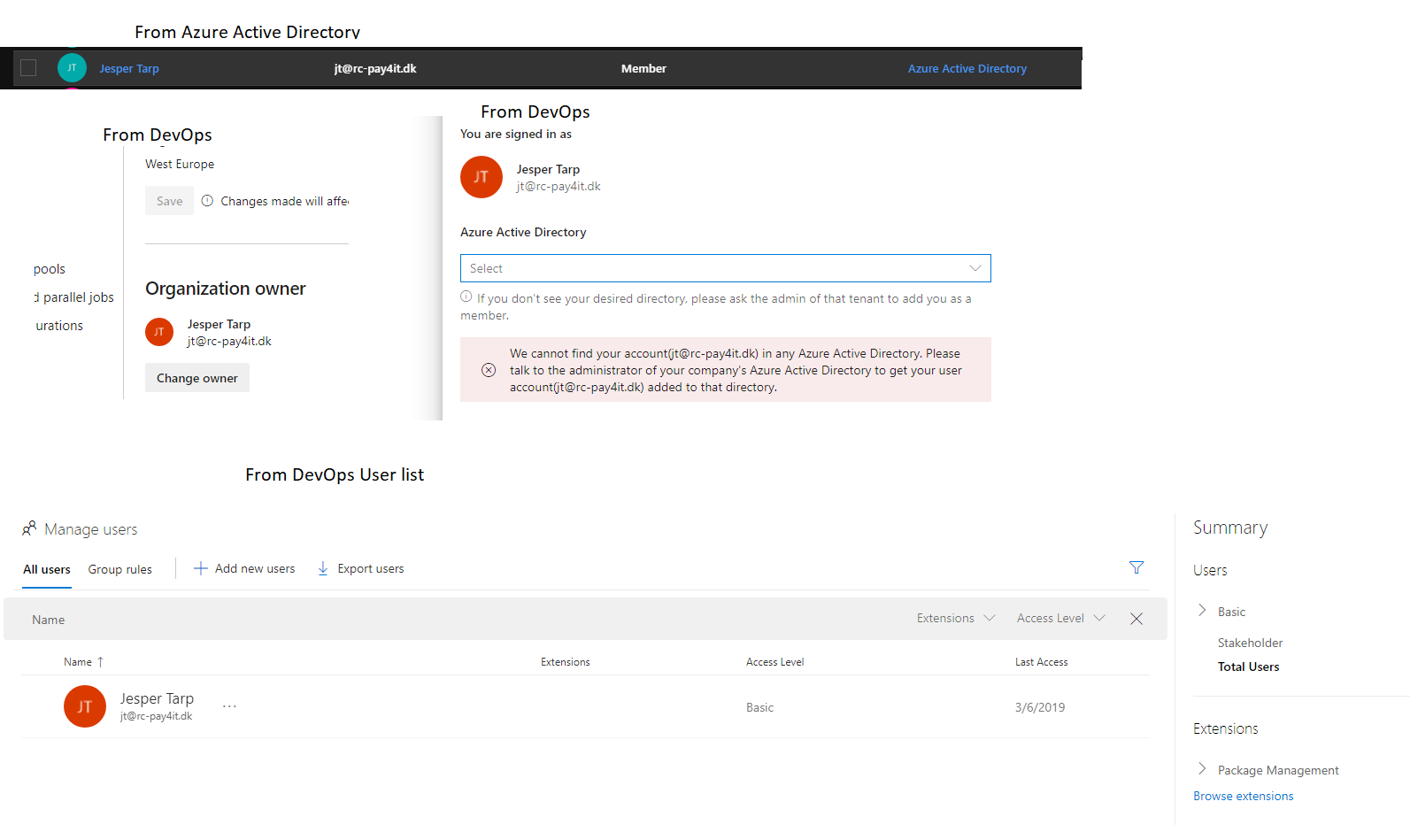Open the Browse extensions link
Screen dimensions: 1410x840
point(1244,796)
